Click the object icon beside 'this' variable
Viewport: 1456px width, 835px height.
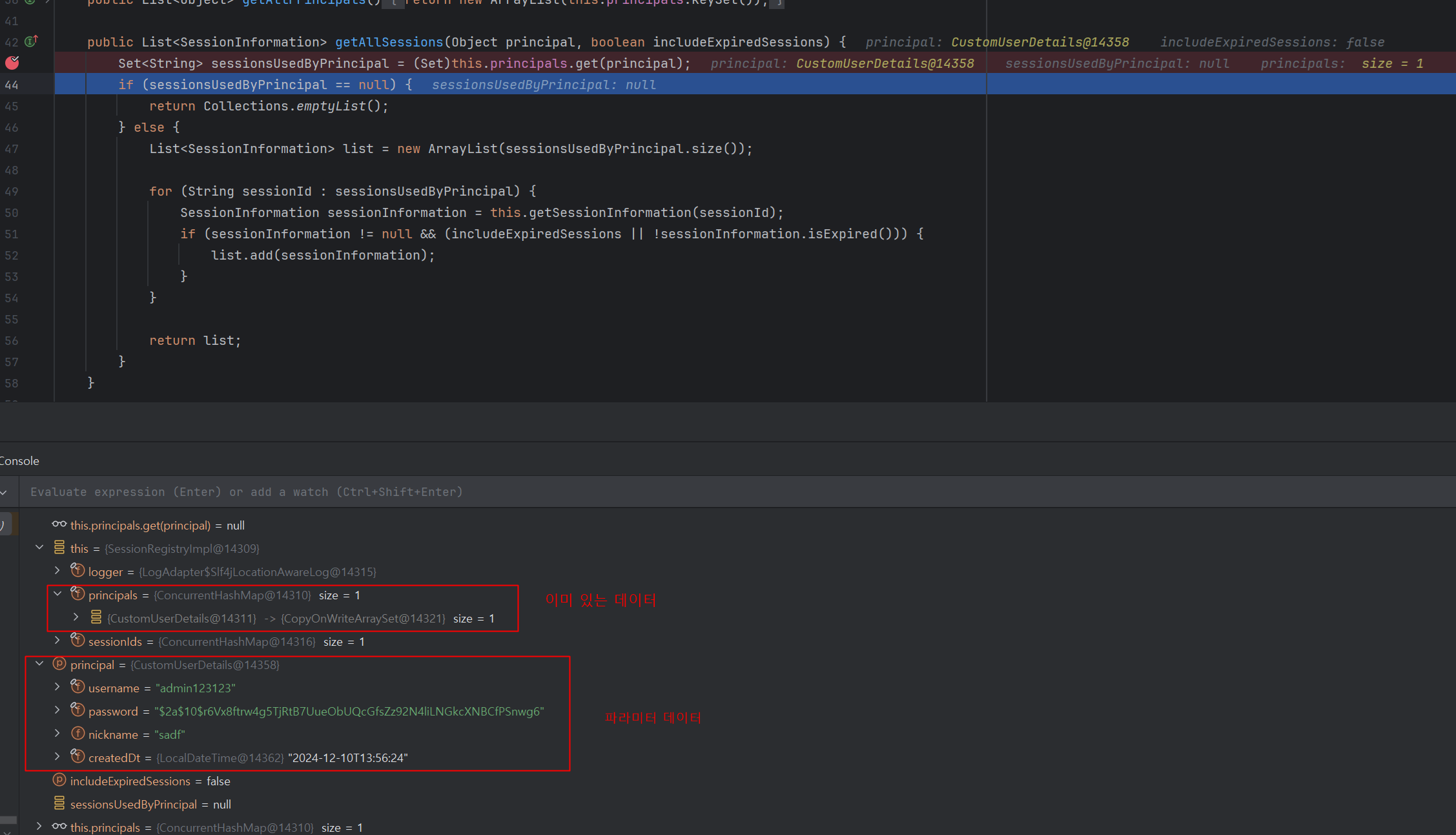[x=59, y=548]
